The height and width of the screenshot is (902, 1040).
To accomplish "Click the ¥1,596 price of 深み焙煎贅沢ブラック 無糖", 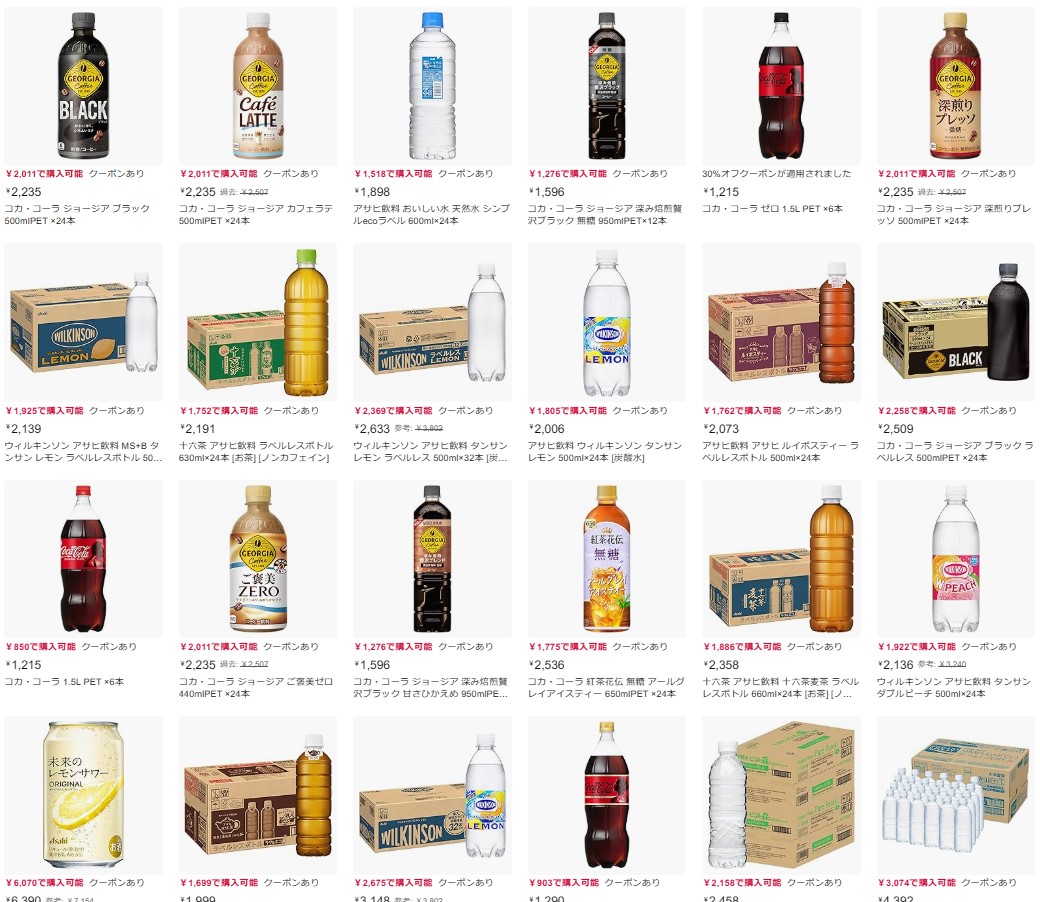I will click(547, 192).
